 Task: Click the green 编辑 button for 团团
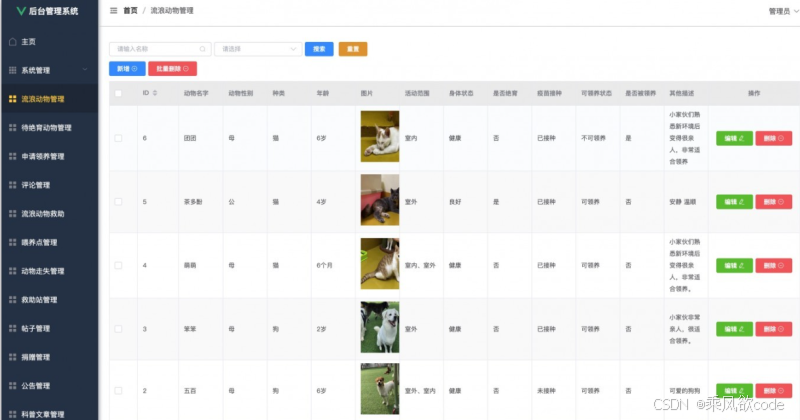click(734, 138)
